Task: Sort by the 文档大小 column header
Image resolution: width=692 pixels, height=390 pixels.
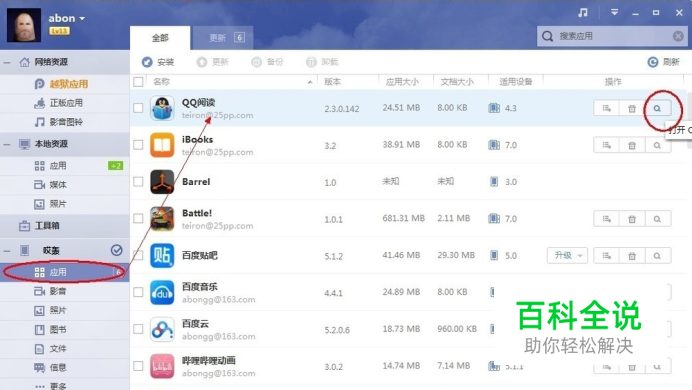Action: tap(457, 82)
